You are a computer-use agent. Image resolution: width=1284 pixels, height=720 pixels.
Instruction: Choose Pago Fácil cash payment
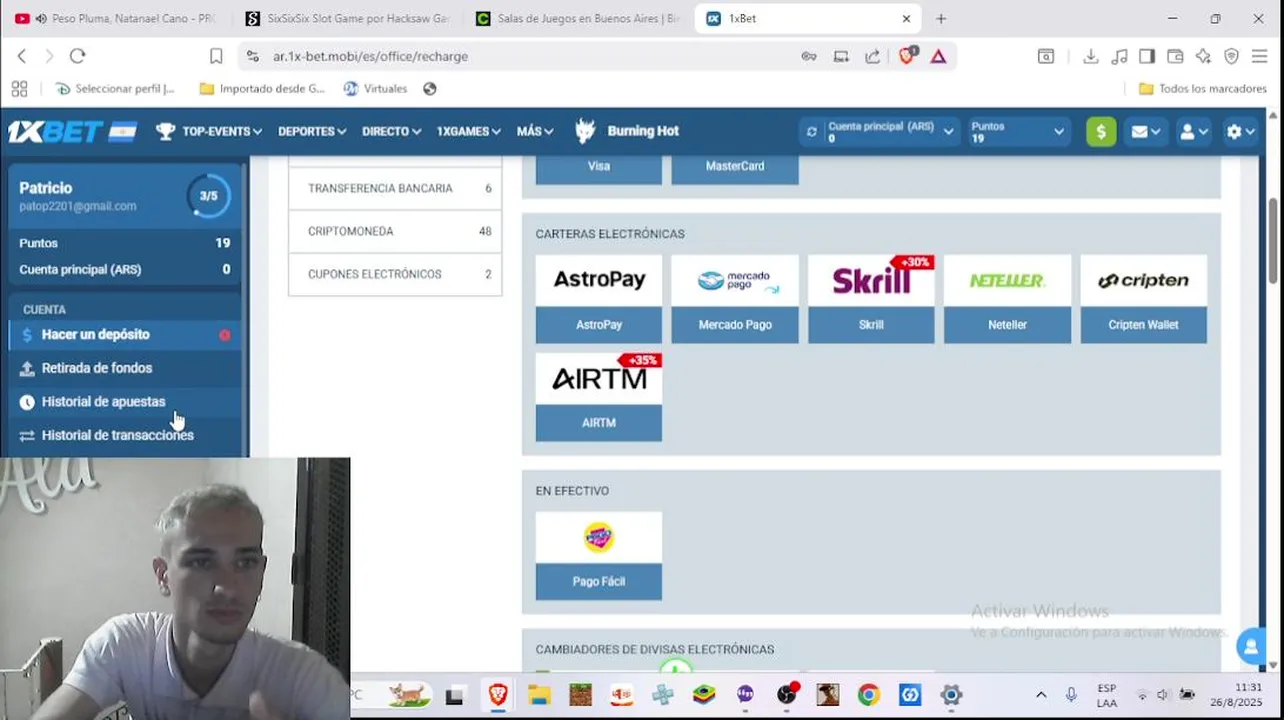pos(599,556)
